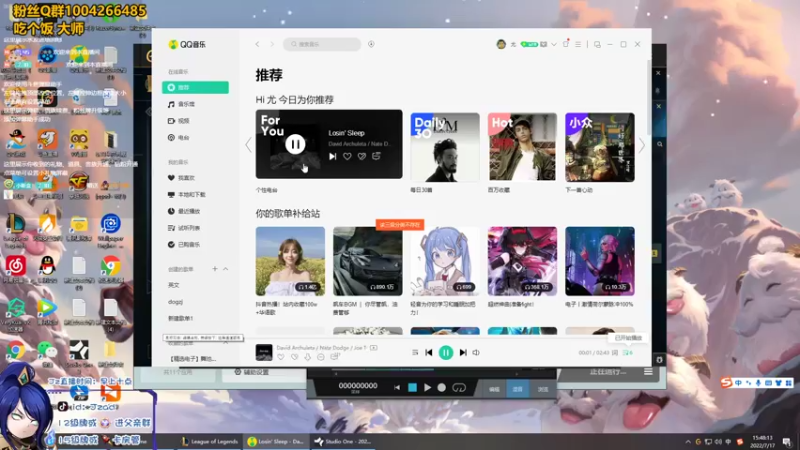
Task: Click record in Studio One transport
Action: point(442,388)
